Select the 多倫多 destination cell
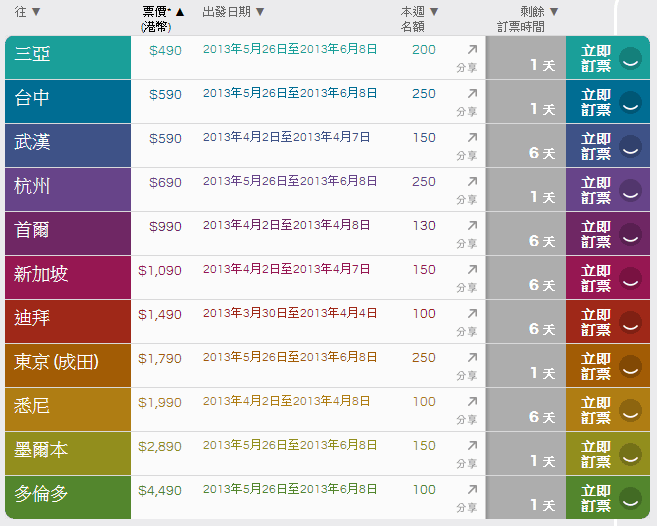This screenshot has height=526, width=657. pyautogui.click(x=67, y=498)
